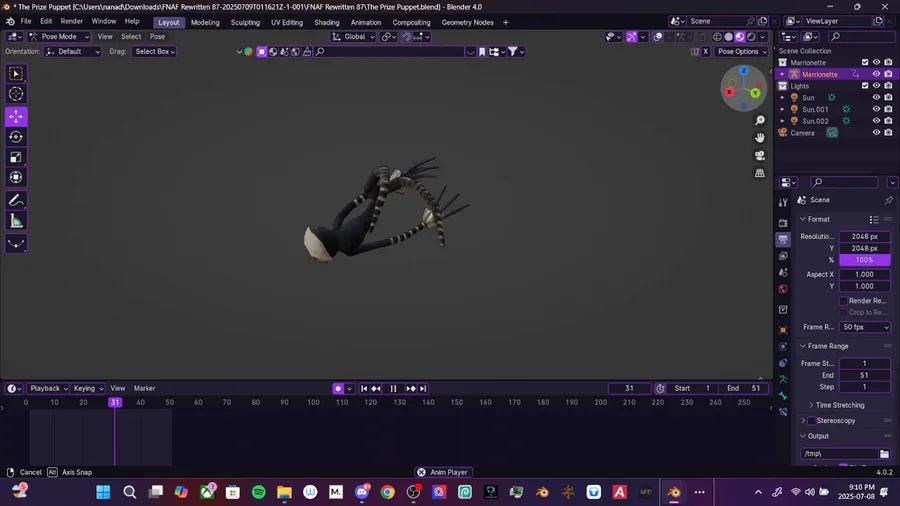Activate the Rotate tool
The height and width of the screenshot is (506, 900).
(x=16, y=137)
